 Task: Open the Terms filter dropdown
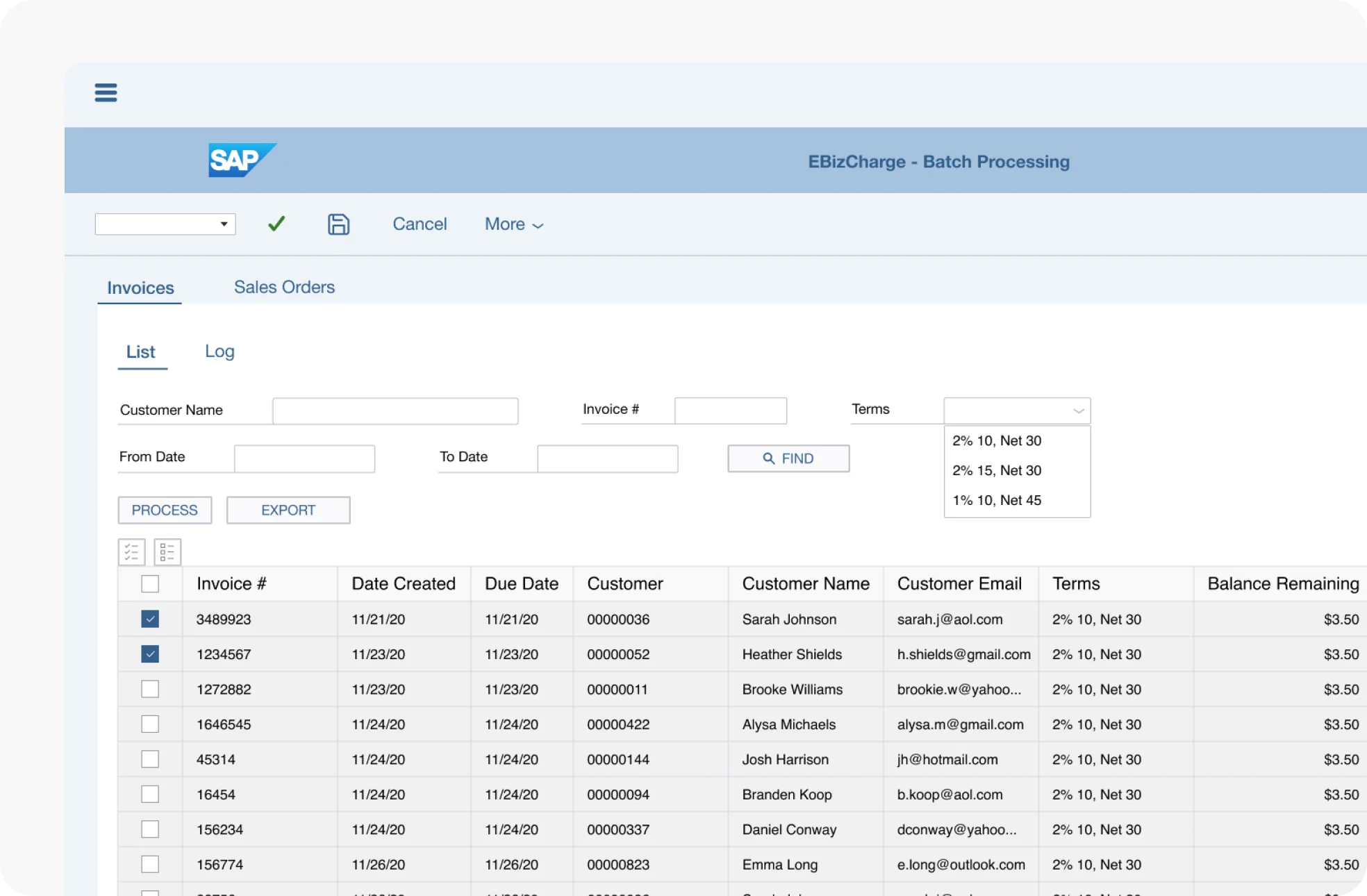click(x=1017, y=410)
